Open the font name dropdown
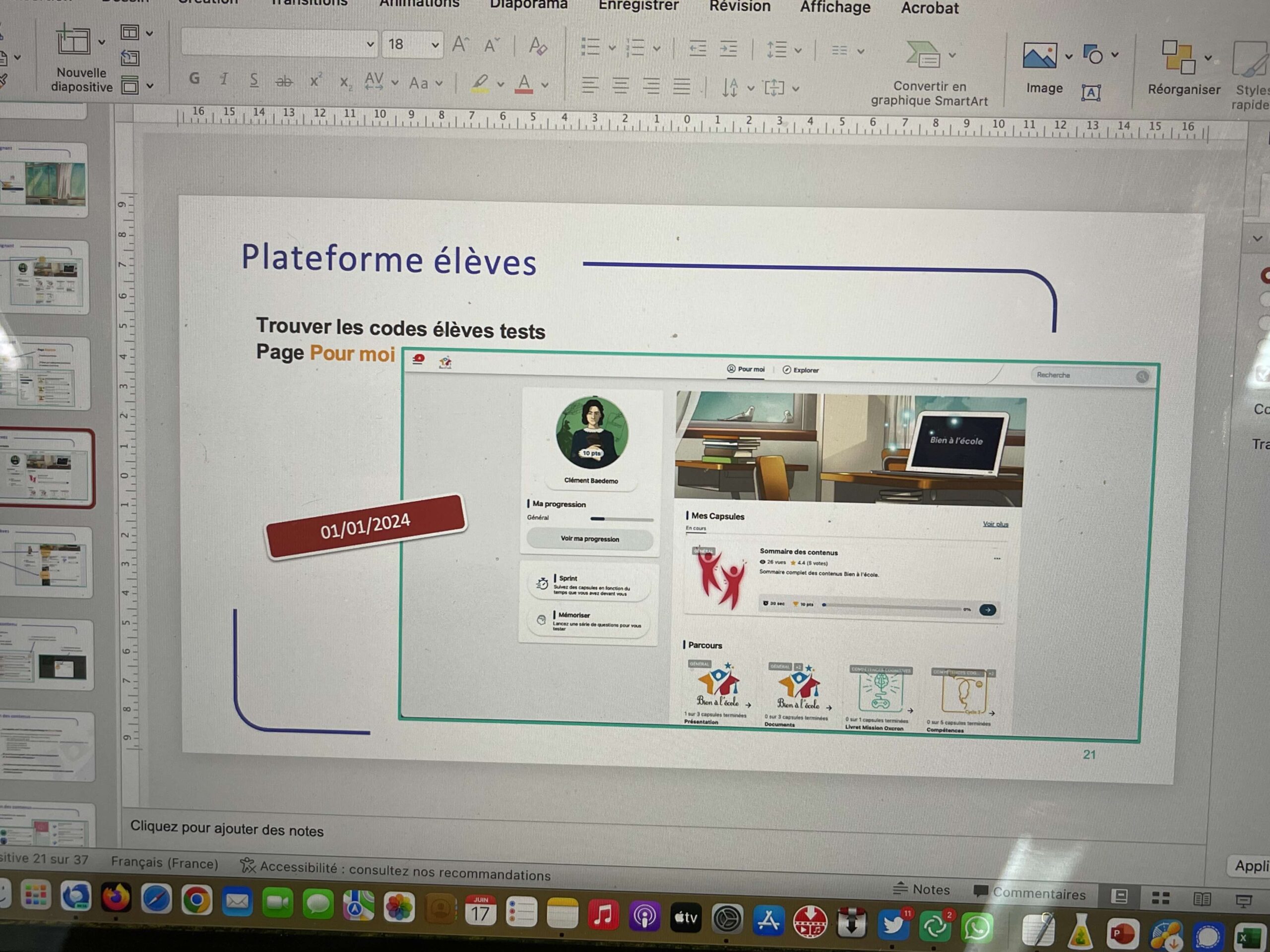The height and width of the screenshot is (952, 1270). [x=370, y=44]
